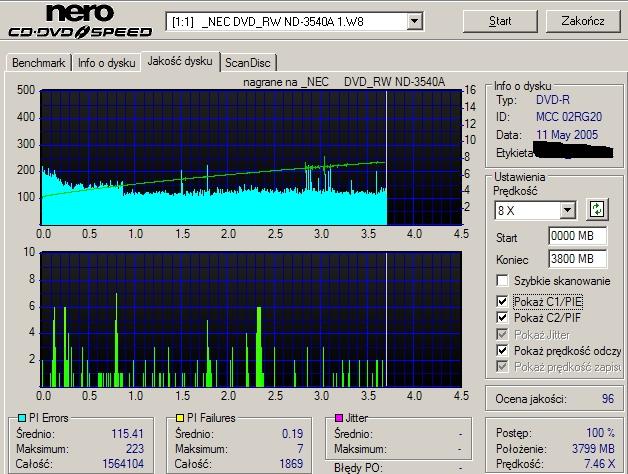This screenshot has height=474, width=628.
Task: Click the Nero CD-DVD Speed logo
Action: pos(80,21)
